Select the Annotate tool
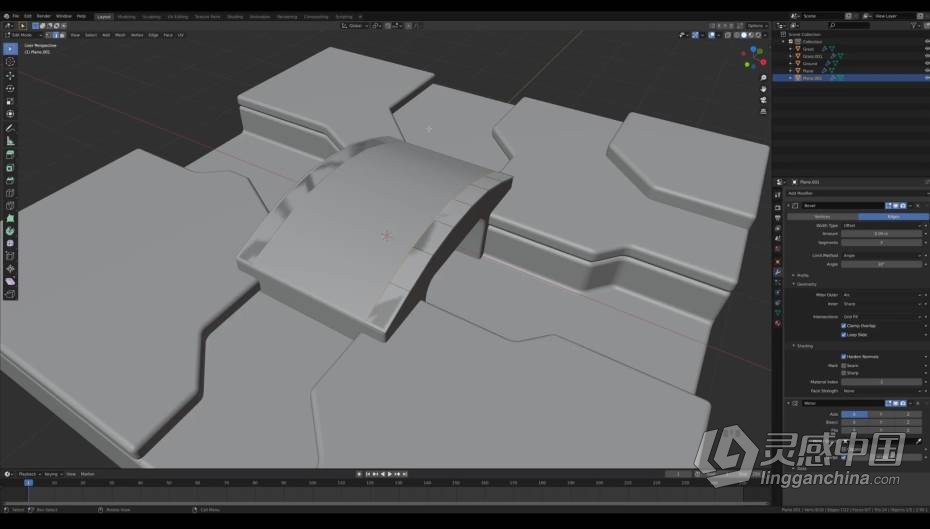Screen dimensions: 930x529 click(x=10, y=128)
